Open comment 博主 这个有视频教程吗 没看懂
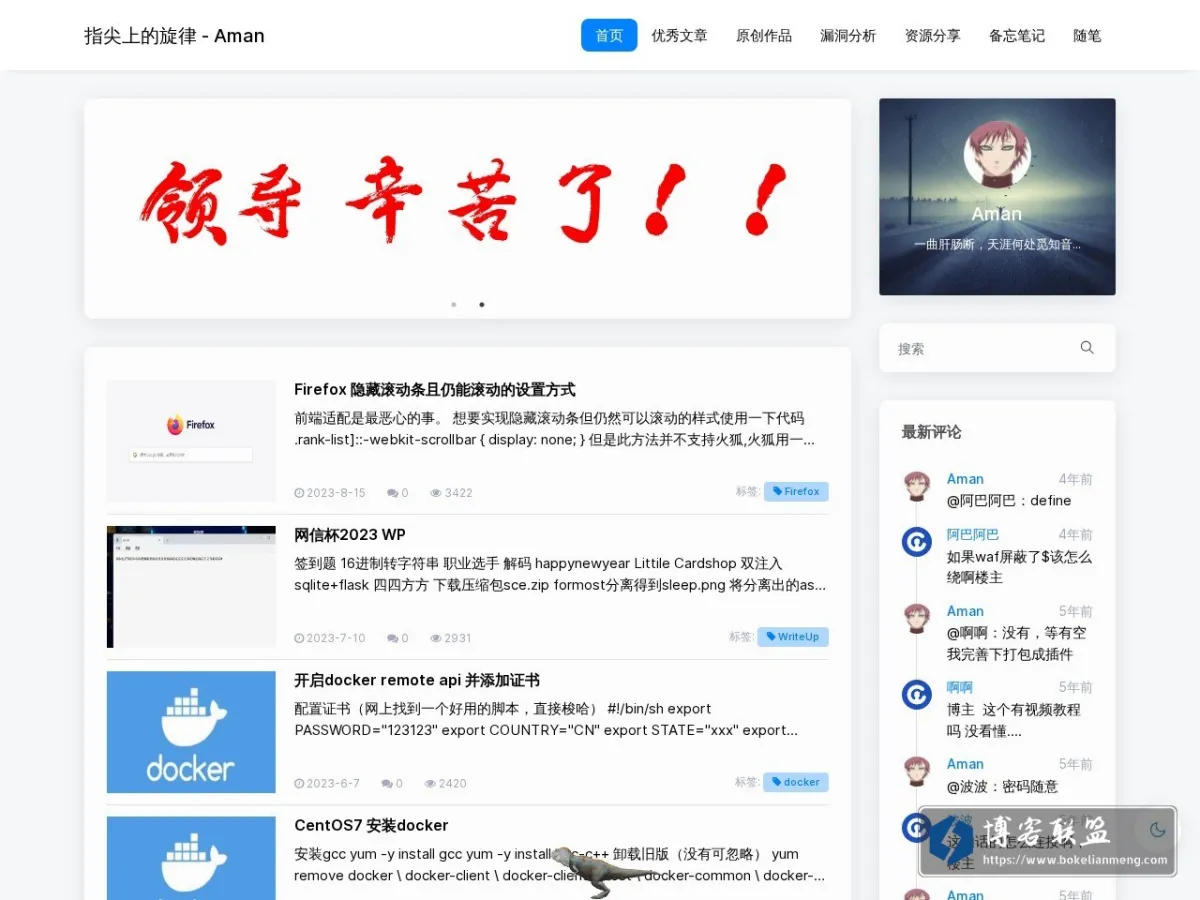 1014,720
